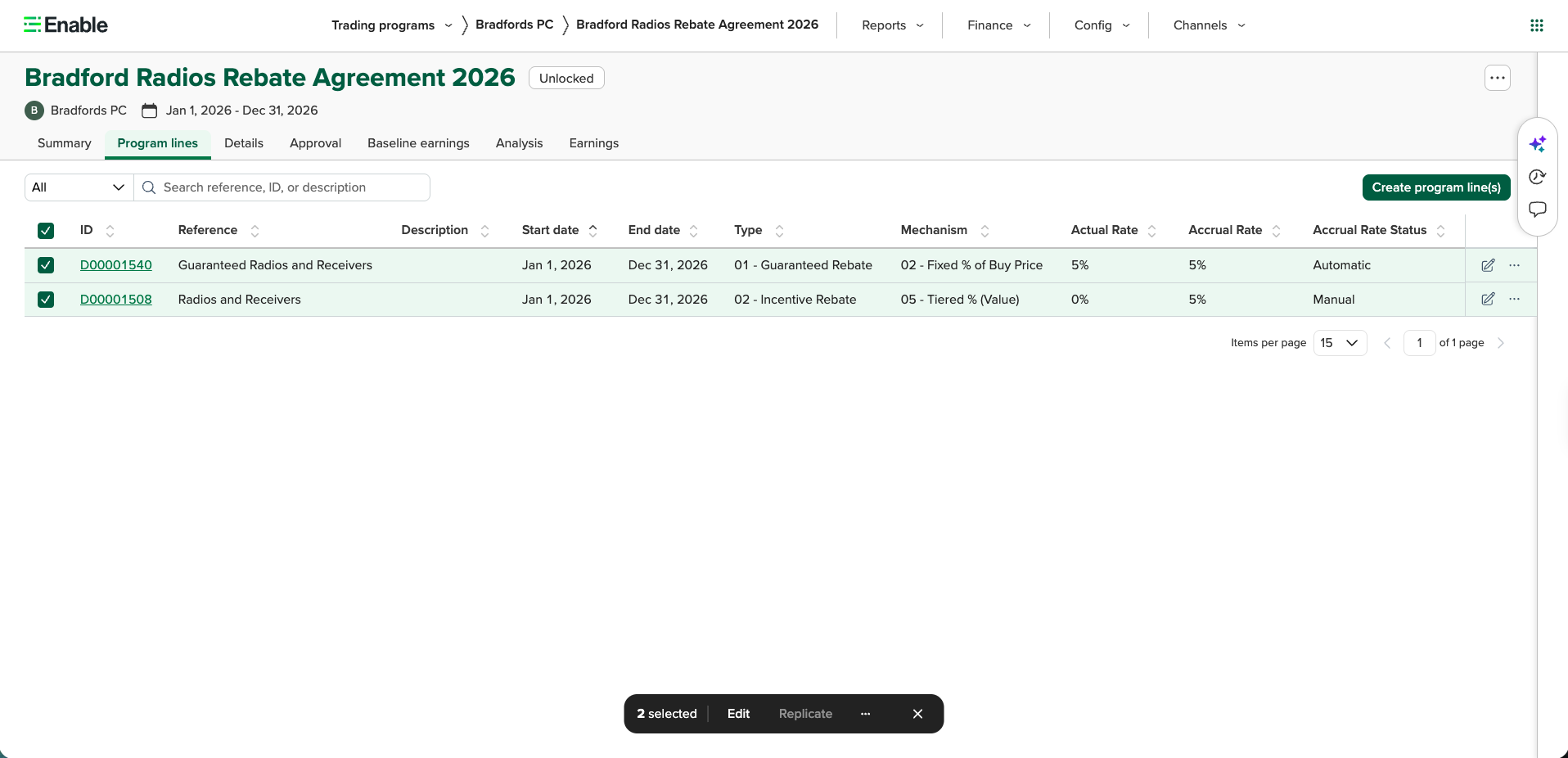Image resolution: width=1568 pixels, height=758 pixels.
Task: Click Replicate in the selection bar
Action: click(805, 714)
